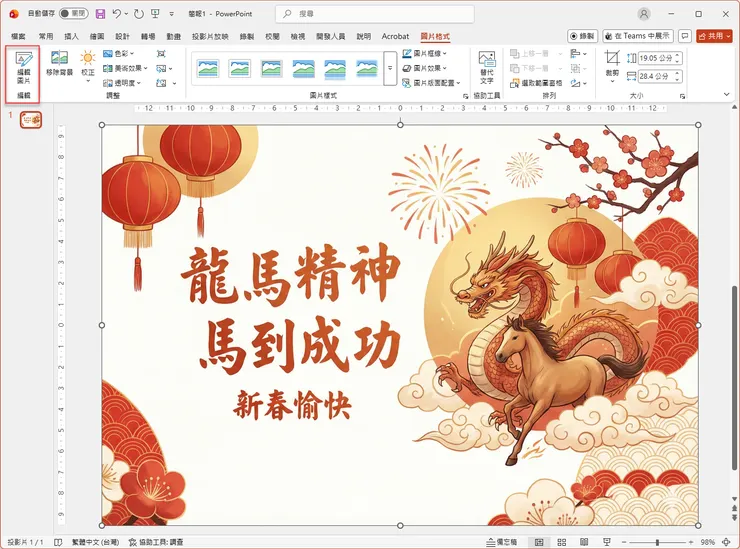Click the 編輯圖片 (Edit Picture) icon
The width and height of the screenshot is (740, 549).
coord(23,68)
